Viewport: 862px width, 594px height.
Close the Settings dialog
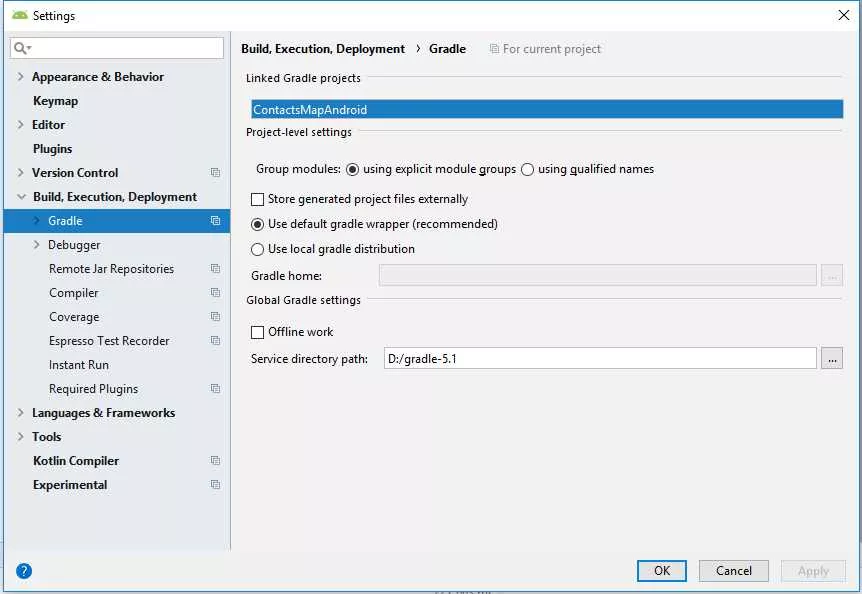point(843,15)
